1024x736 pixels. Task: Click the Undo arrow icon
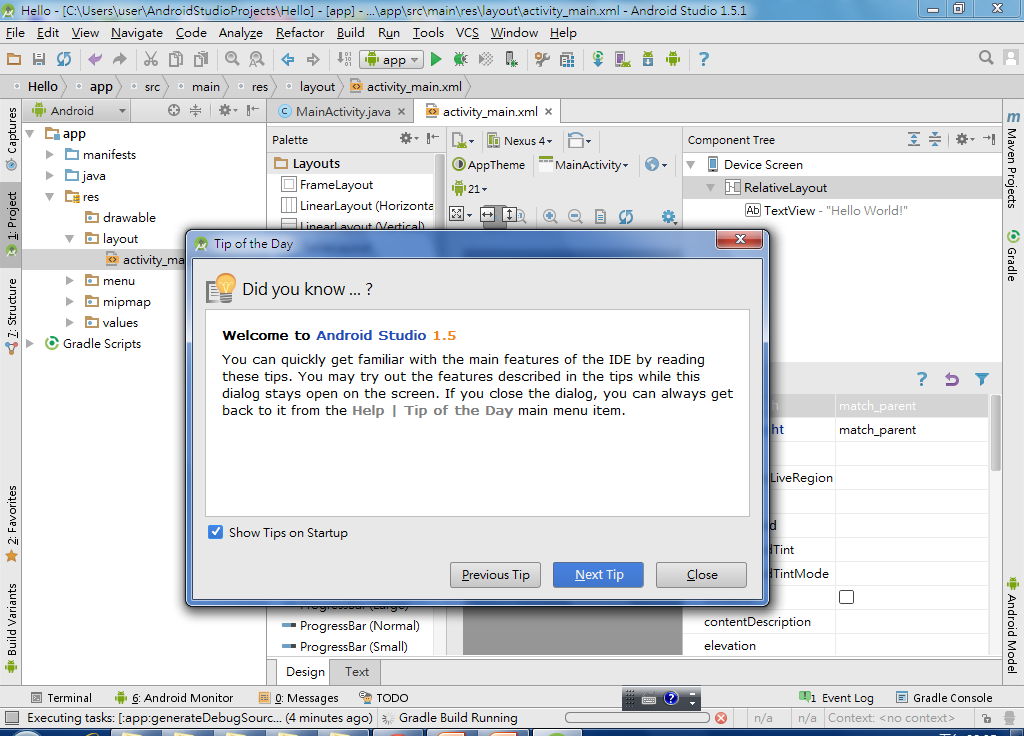coord(95,59)
